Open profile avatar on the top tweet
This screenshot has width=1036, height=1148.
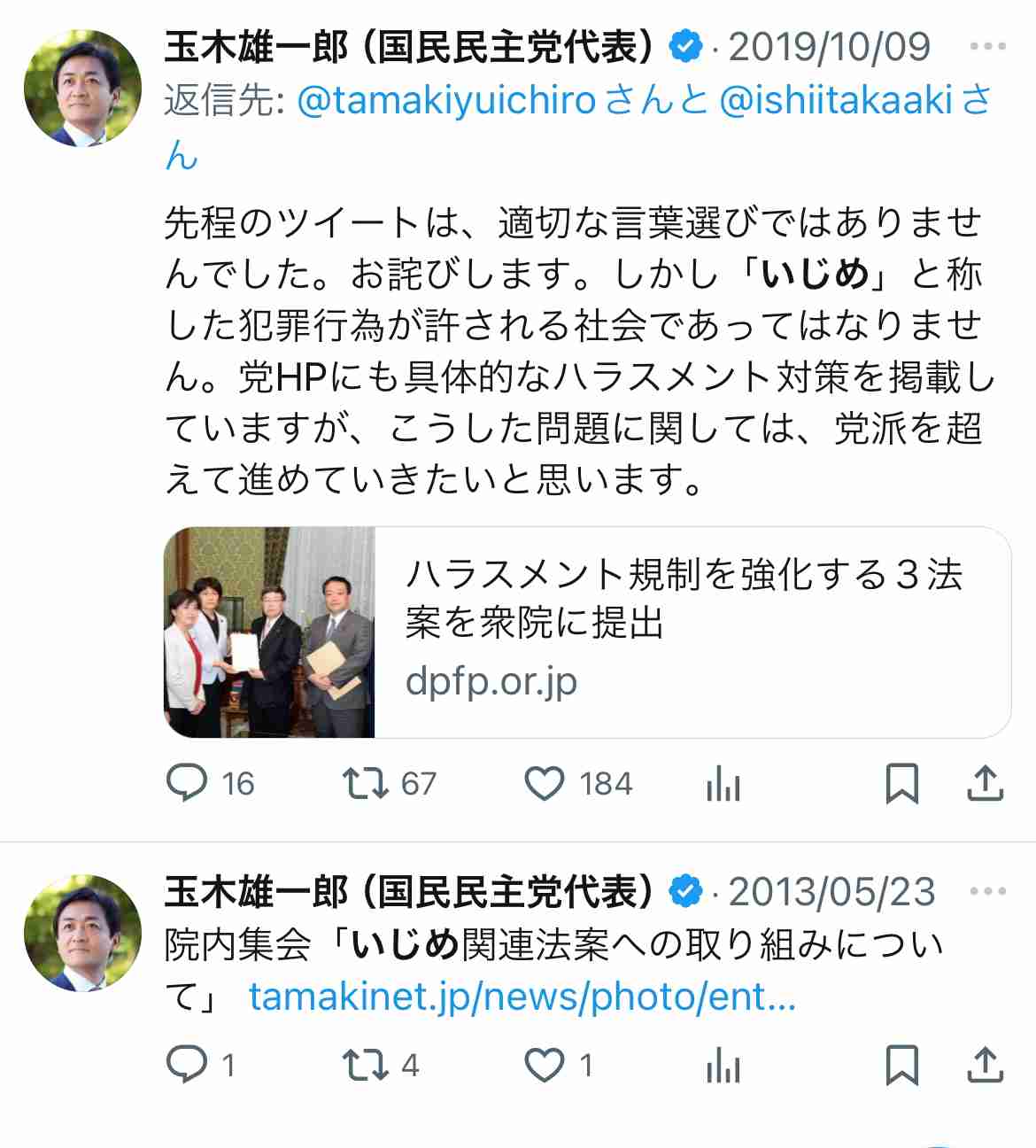tap(83, 88)
